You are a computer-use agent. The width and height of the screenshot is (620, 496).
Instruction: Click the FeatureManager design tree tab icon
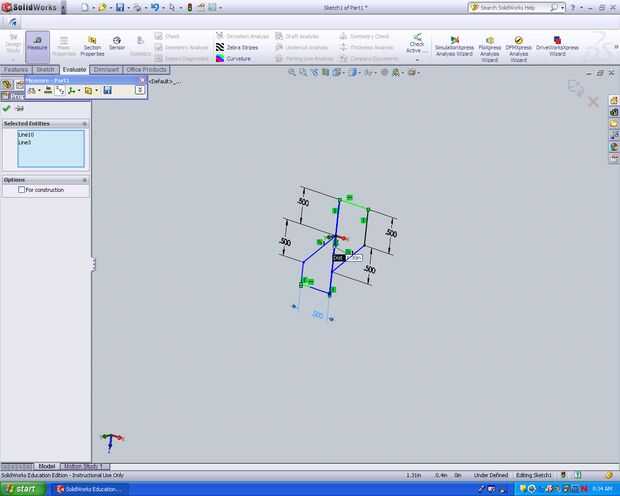[x=6, y=84]
